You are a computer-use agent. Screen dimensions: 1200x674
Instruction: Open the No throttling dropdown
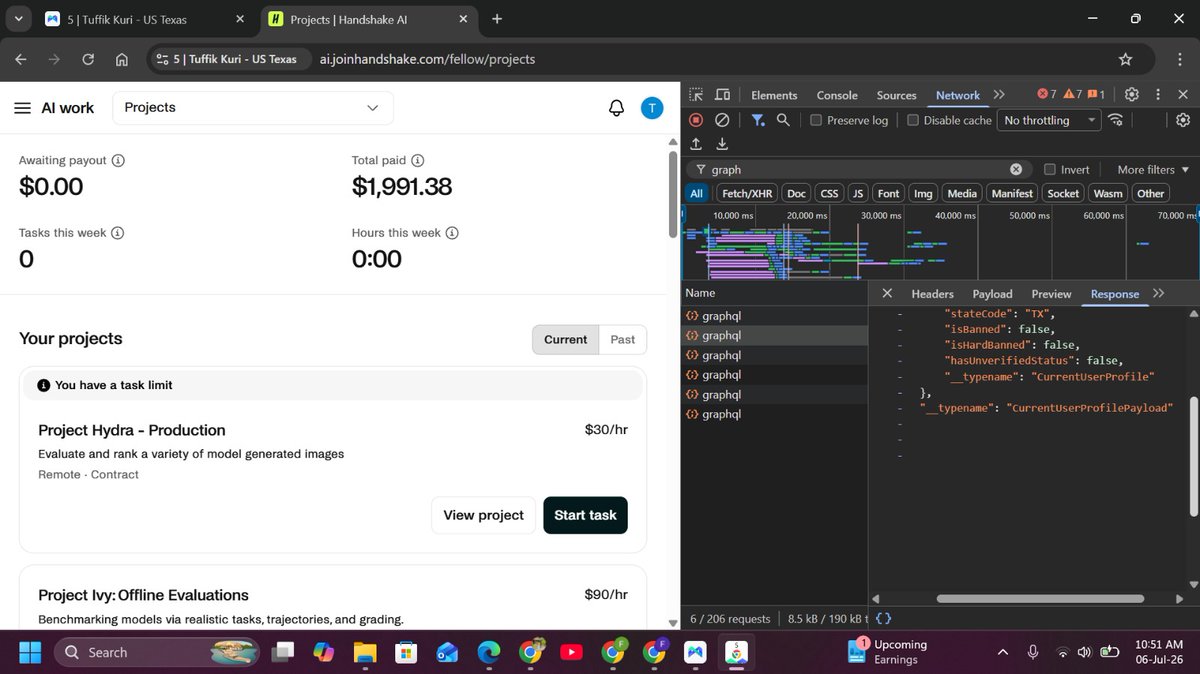[1049, 120]
